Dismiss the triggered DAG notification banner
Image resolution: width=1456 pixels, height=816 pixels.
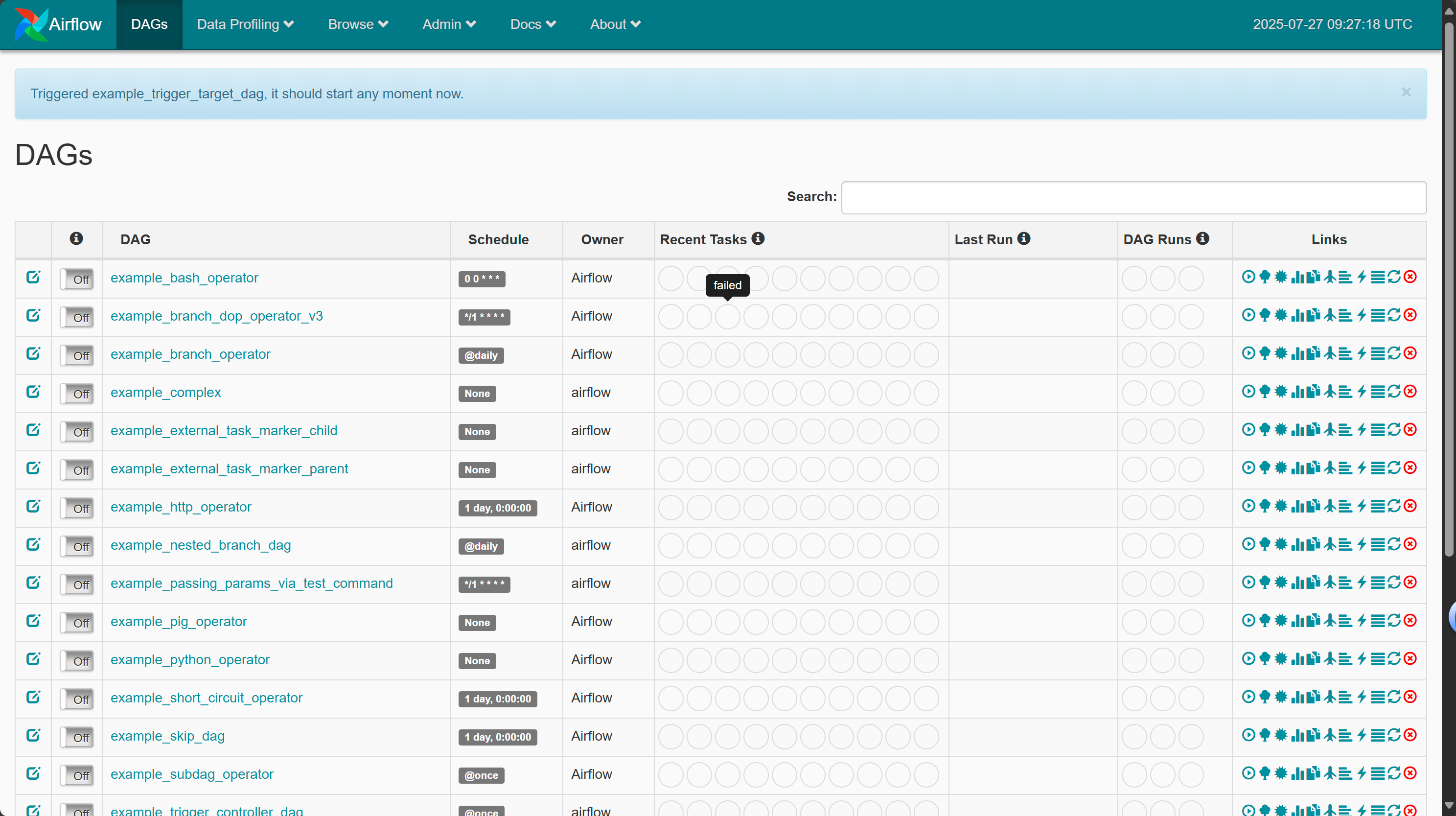(1406, 92)
